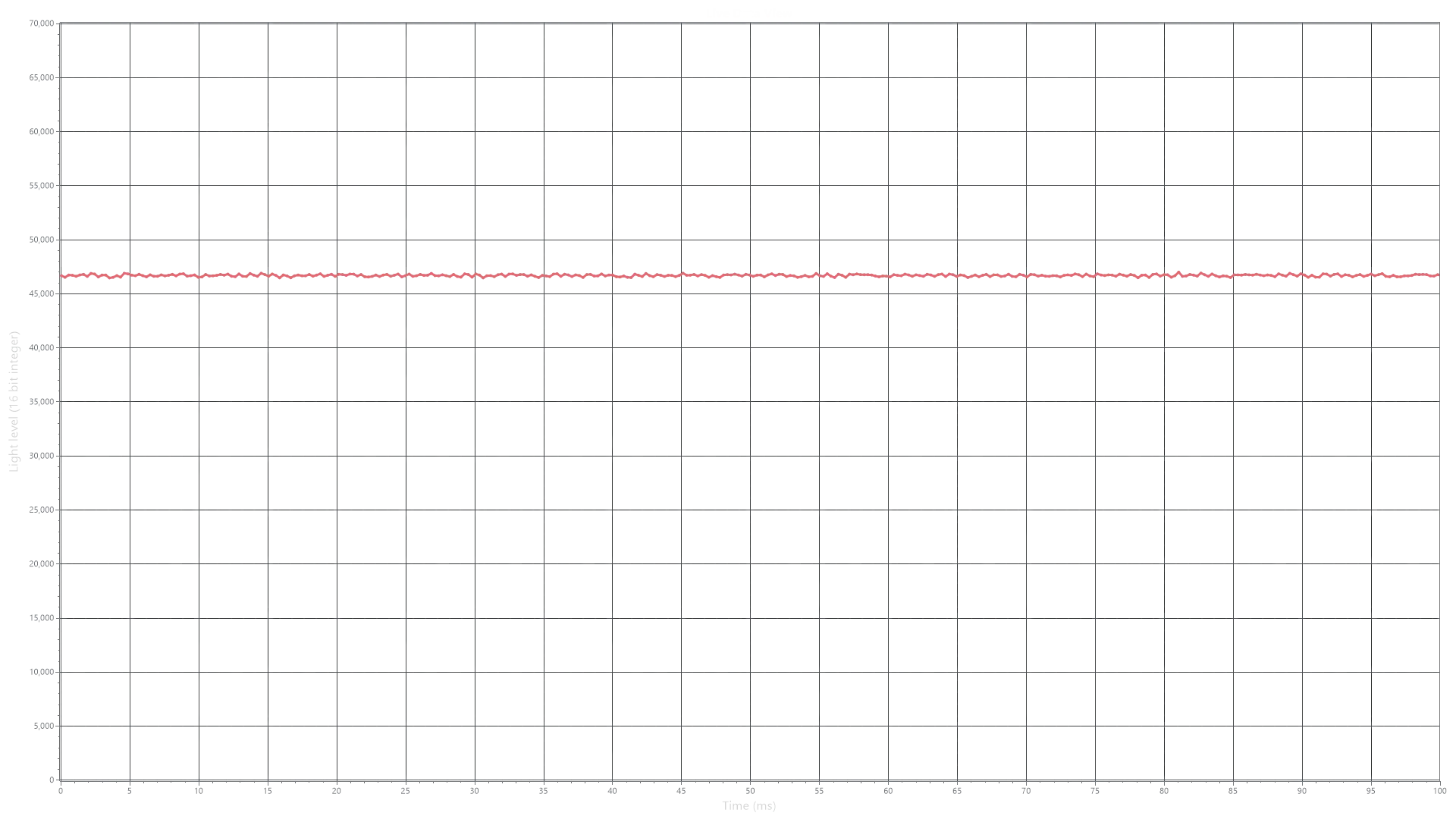The image size is (1456, 819).
Task: Click the topmost y-axis tick label
Action: coord(40,25)
